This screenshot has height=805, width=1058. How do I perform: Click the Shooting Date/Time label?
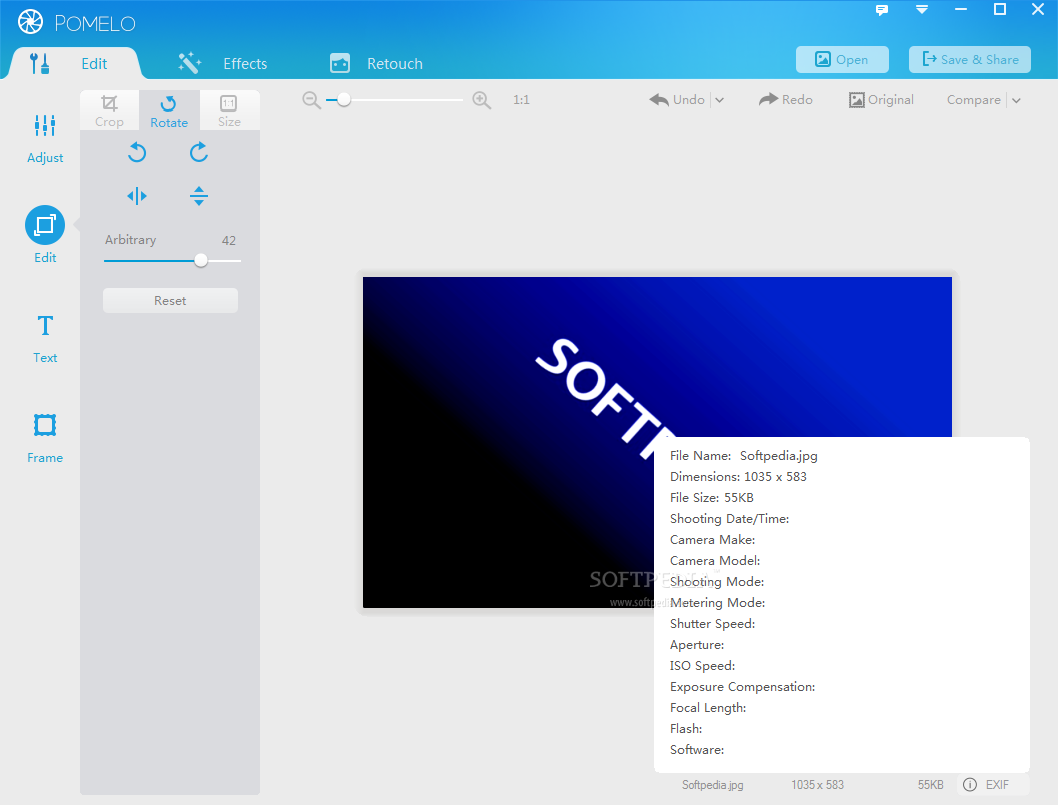tap(729, 518)
